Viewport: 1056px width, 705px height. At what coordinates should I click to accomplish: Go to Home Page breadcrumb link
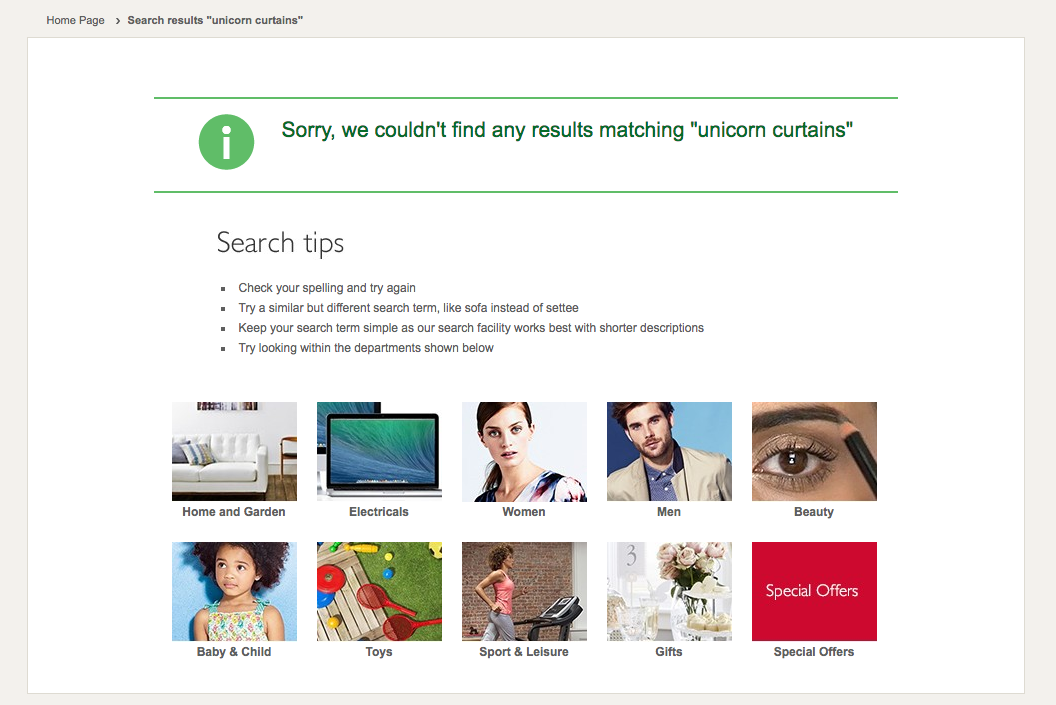(x=75, y=20)
